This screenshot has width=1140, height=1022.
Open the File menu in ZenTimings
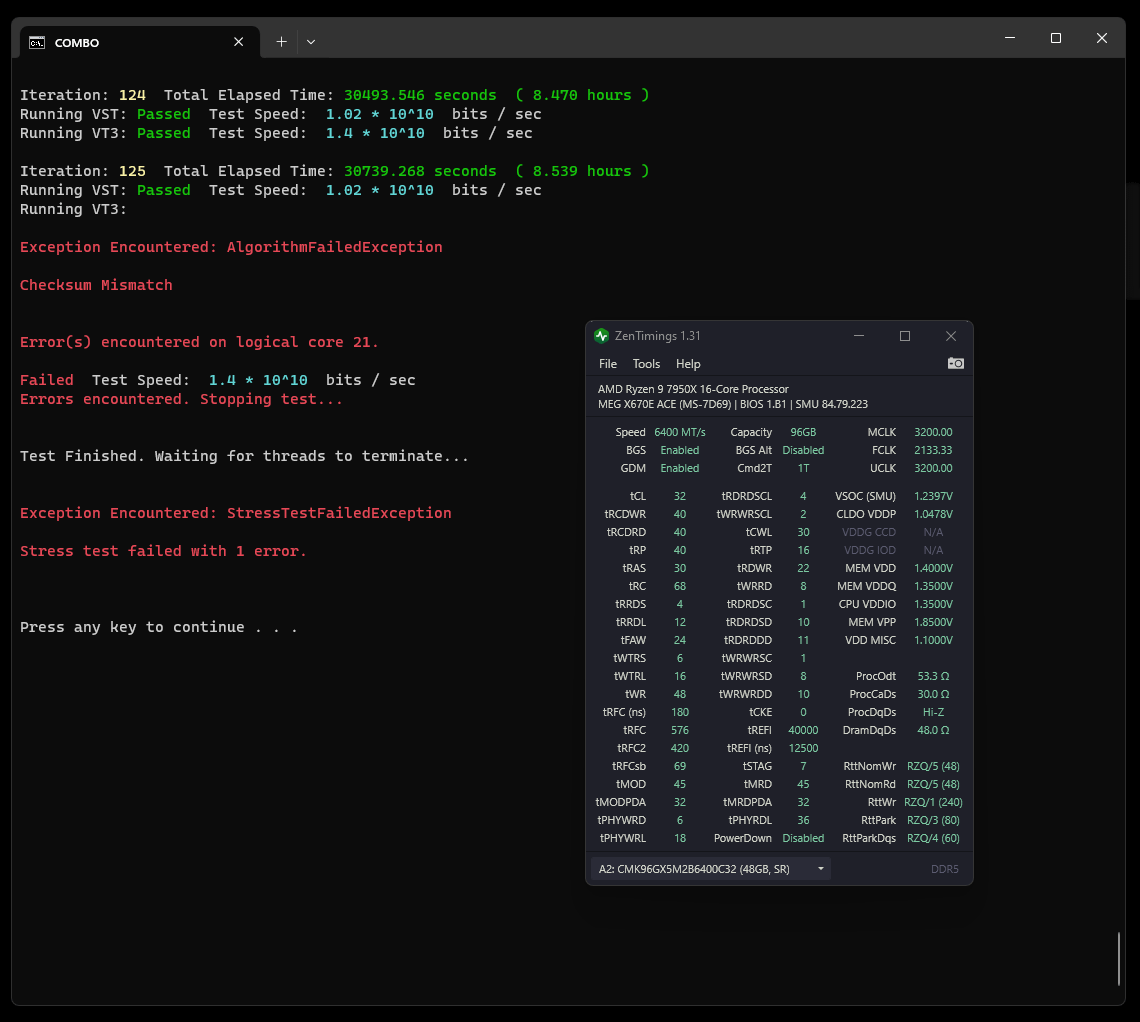[608, 364]
